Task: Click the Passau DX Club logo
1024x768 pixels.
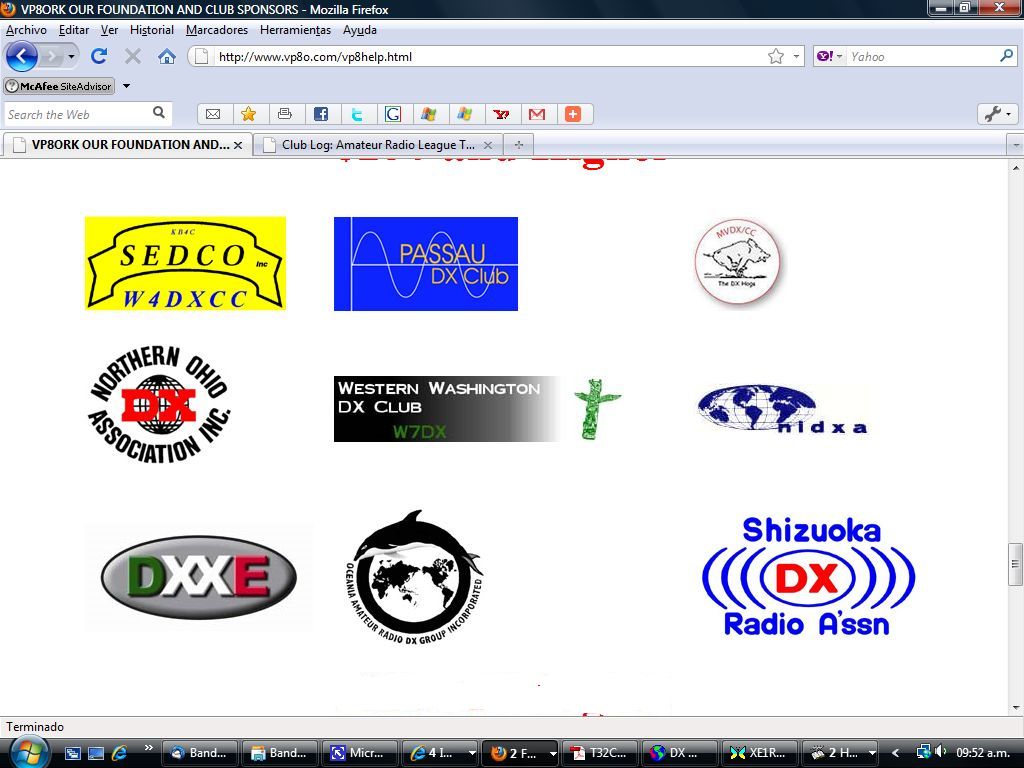Action: tap(426, 264)
